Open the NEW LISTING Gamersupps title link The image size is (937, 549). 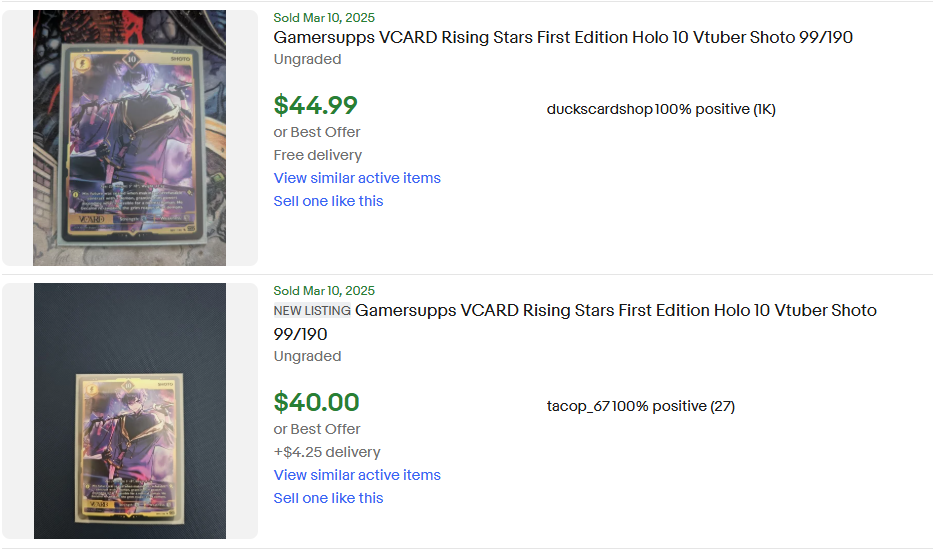click(x=615, y=310)
